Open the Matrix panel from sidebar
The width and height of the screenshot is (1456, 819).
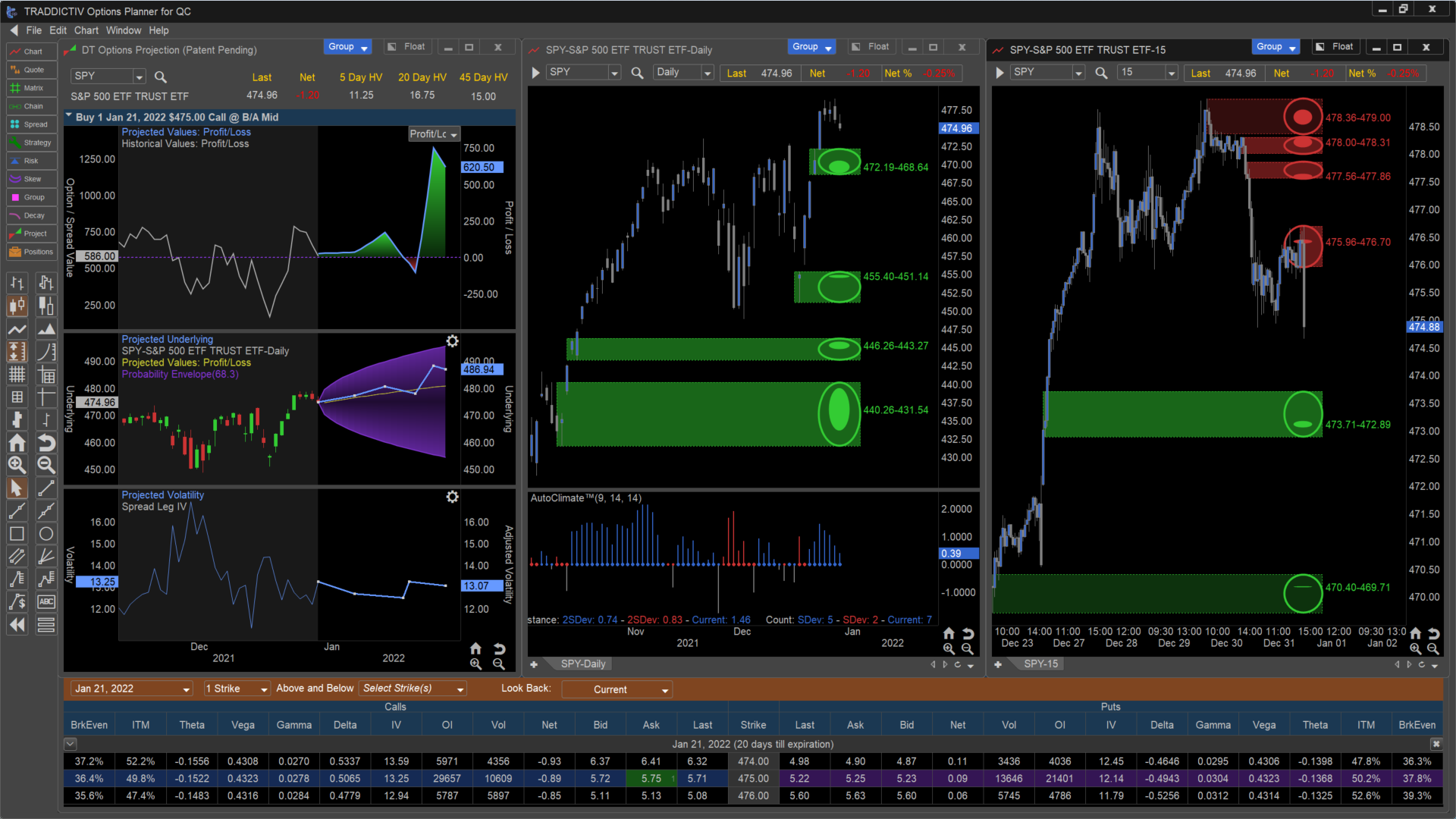tap(31, 88)
